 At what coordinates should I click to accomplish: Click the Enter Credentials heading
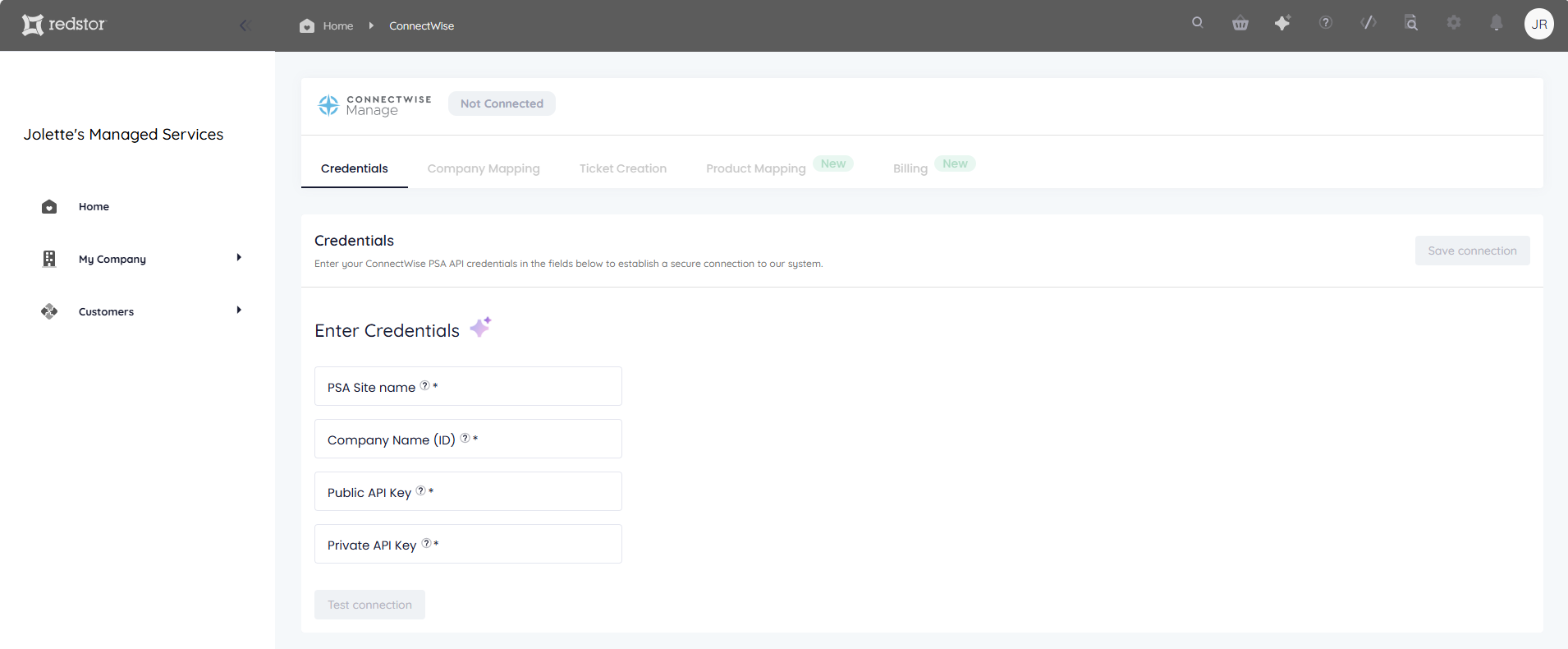pos(387,330)
